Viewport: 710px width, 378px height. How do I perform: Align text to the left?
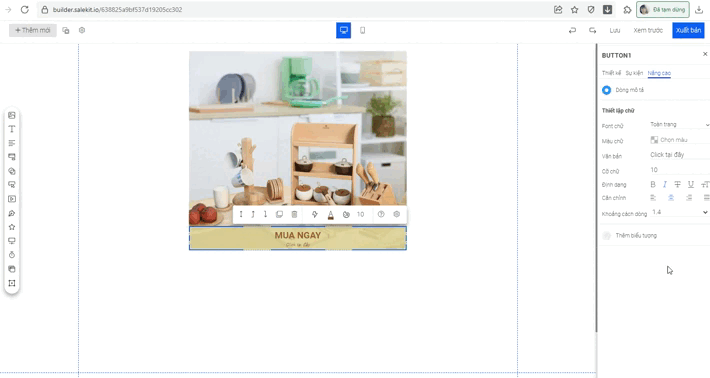point(653,198)
